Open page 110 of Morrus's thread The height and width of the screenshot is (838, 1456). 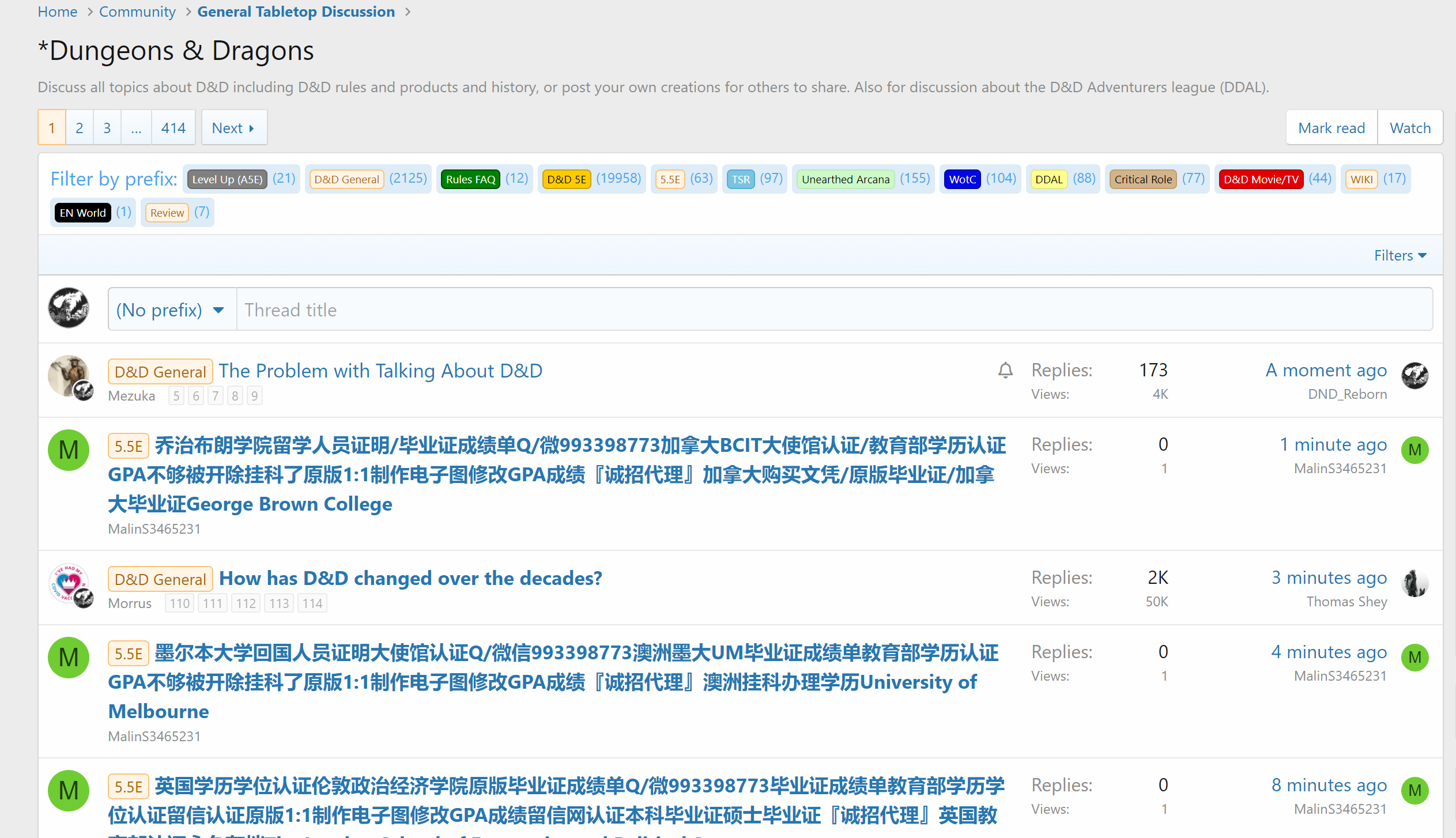tap(179, 603)
